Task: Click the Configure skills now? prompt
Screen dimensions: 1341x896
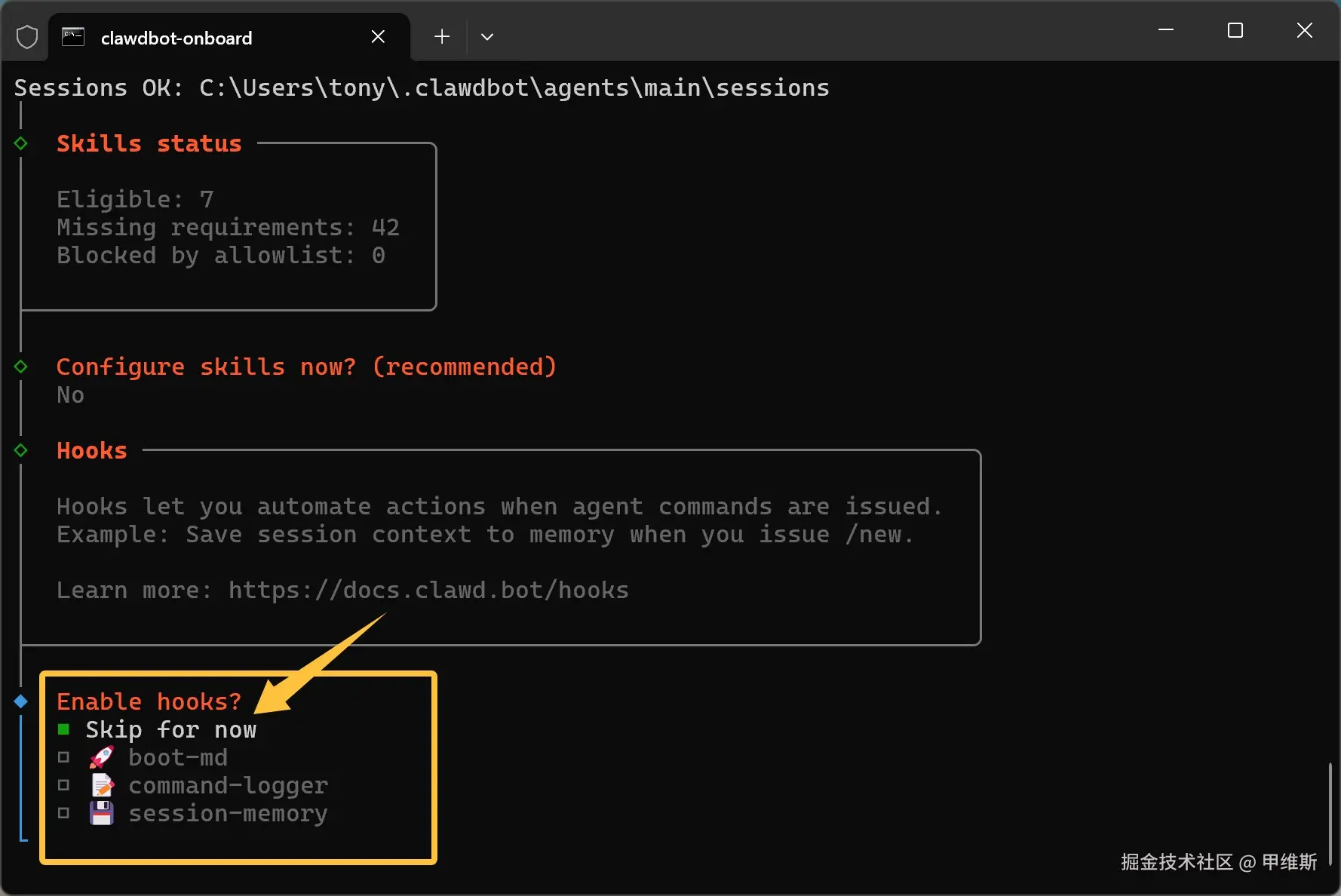Action: tap(306, 367)
